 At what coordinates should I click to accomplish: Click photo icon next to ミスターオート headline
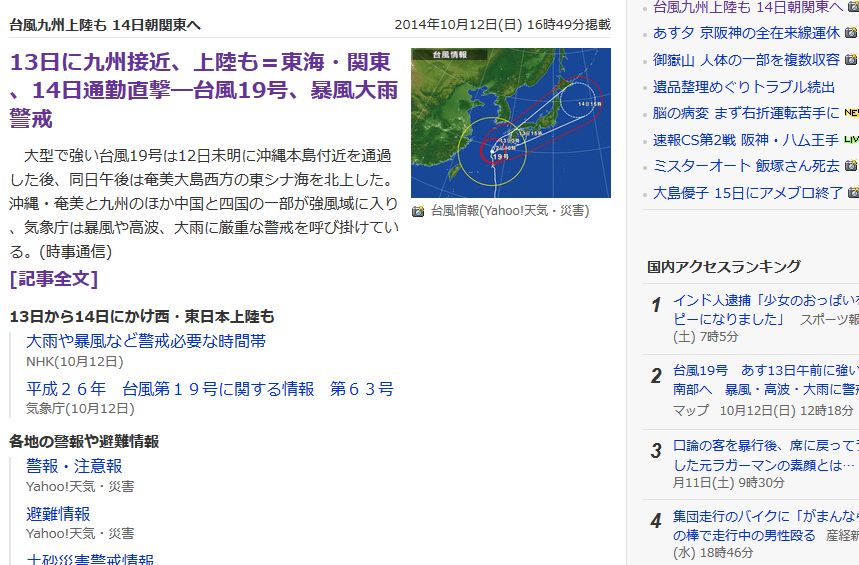pos(851,165)
